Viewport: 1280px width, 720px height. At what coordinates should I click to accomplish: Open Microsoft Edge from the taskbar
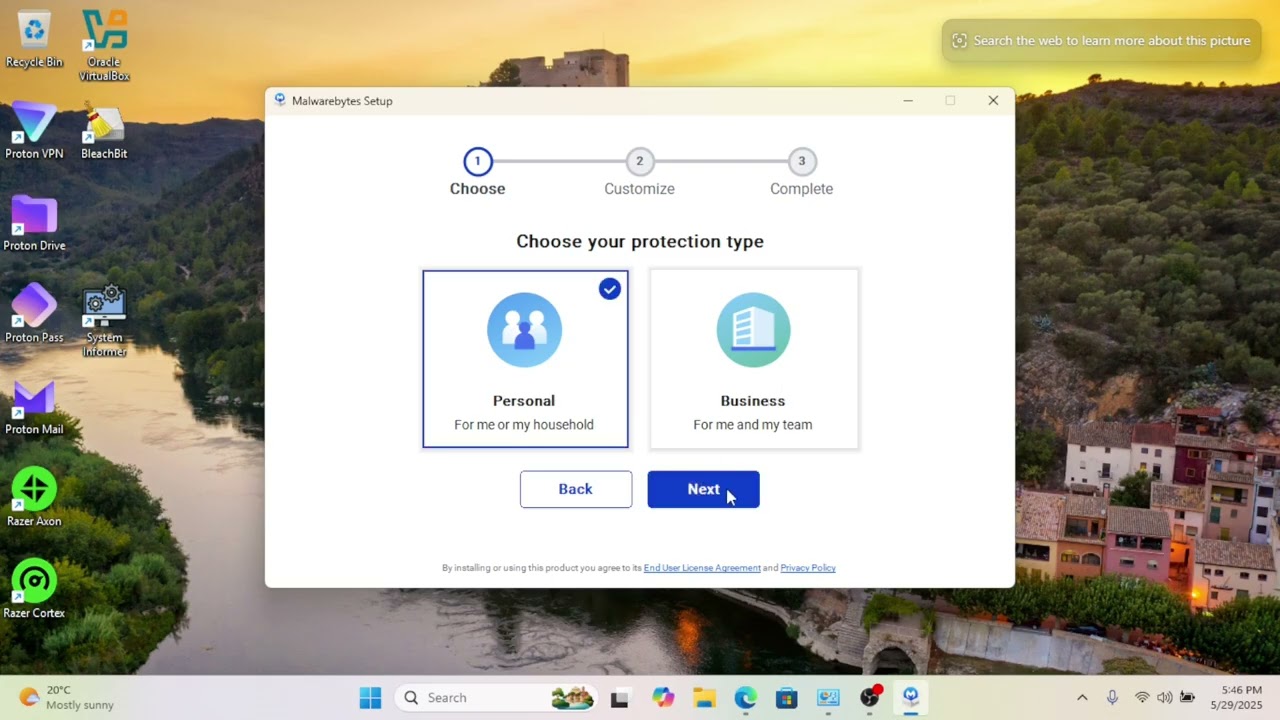click(745, 698)
